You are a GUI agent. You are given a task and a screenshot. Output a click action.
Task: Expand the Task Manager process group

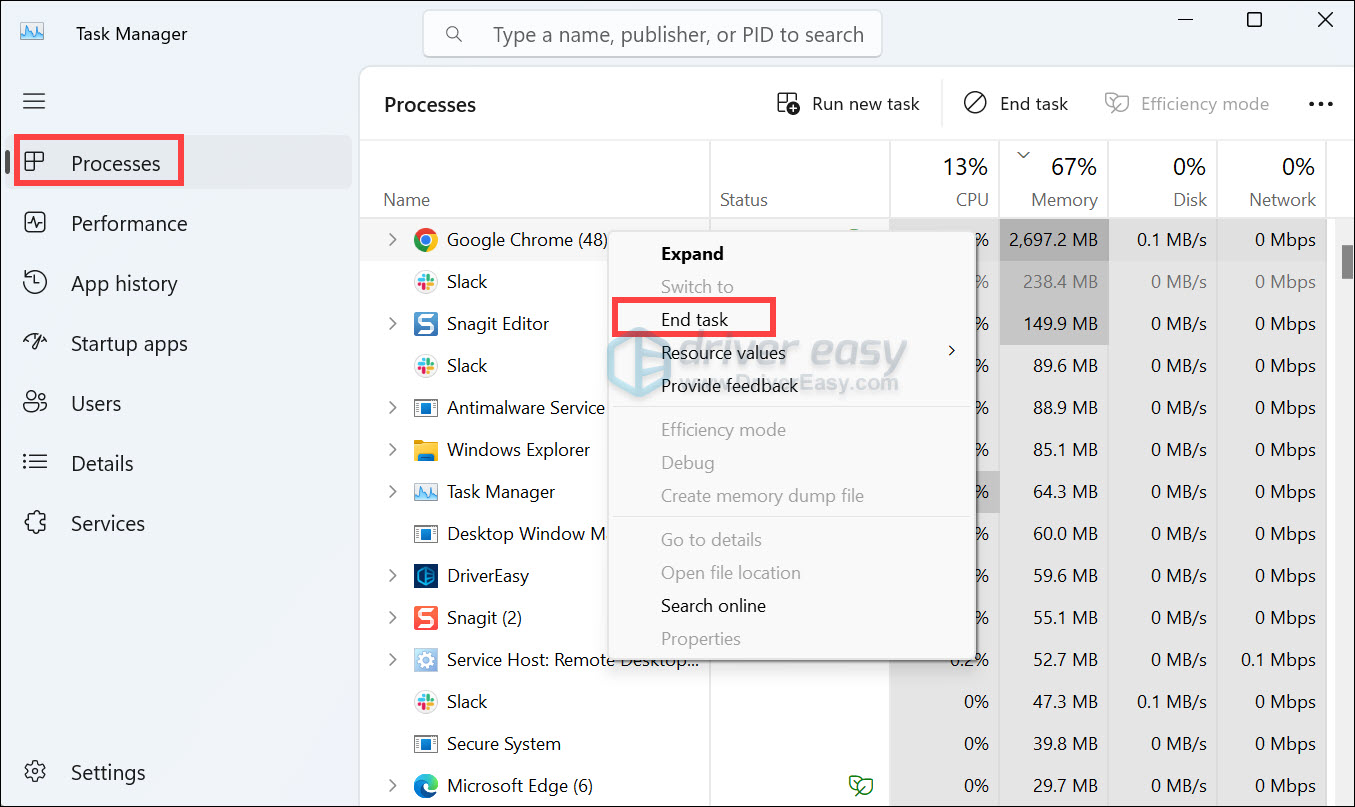pos(392,492)
